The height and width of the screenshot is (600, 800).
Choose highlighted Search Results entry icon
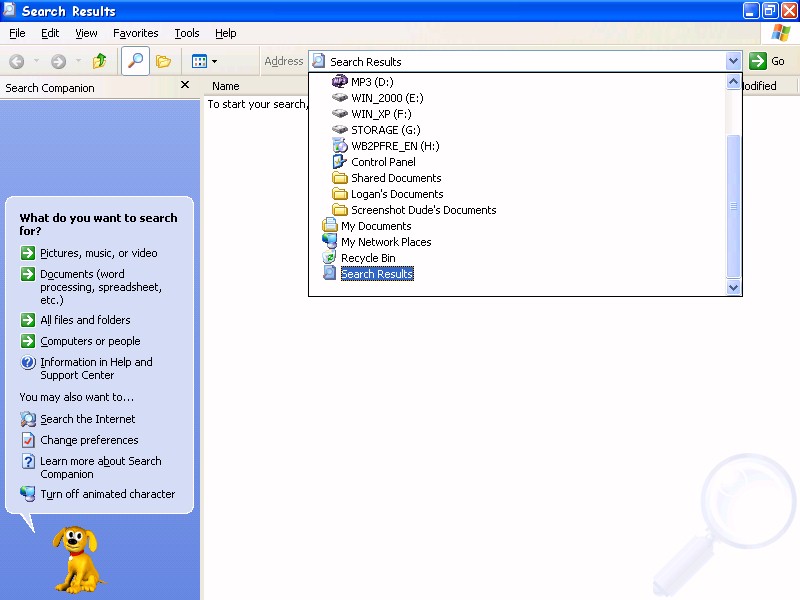(330, 273)
